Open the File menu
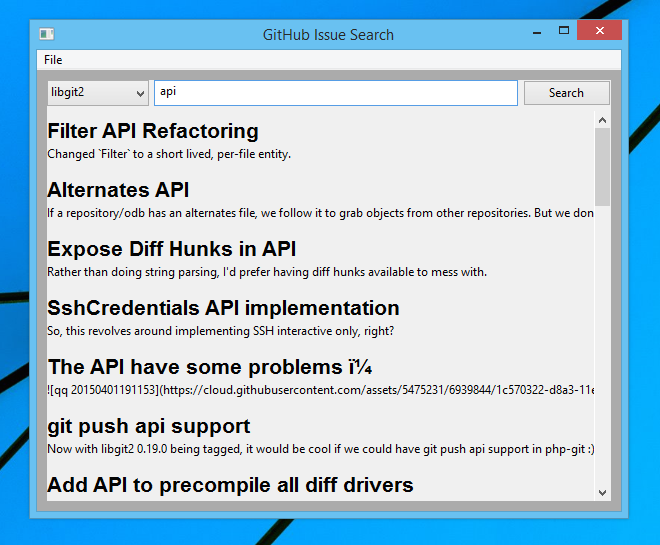 pos(53,60)
